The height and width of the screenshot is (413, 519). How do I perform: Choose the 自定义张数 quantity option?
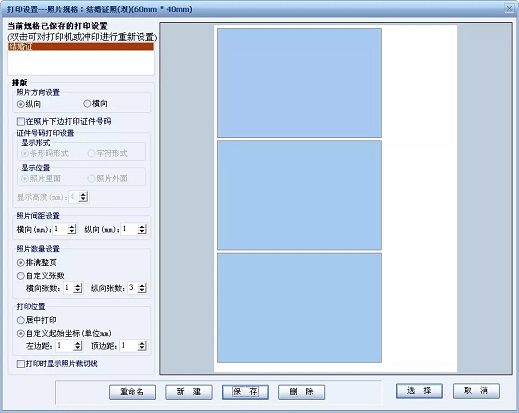tap(21, 276)
